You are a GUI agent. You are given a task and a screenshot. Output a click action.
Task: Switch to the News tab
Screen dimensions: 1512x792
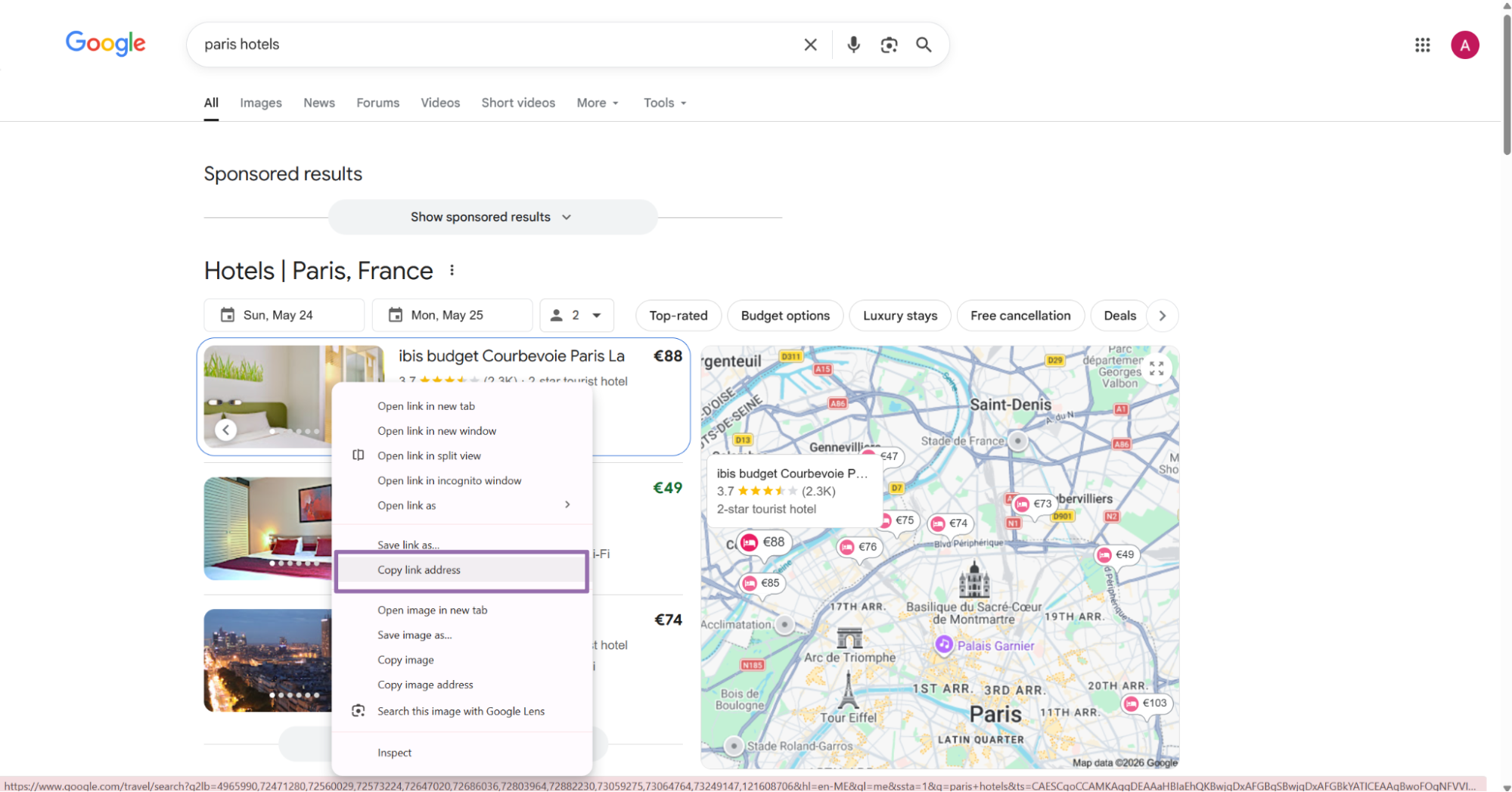click(319, 103)
